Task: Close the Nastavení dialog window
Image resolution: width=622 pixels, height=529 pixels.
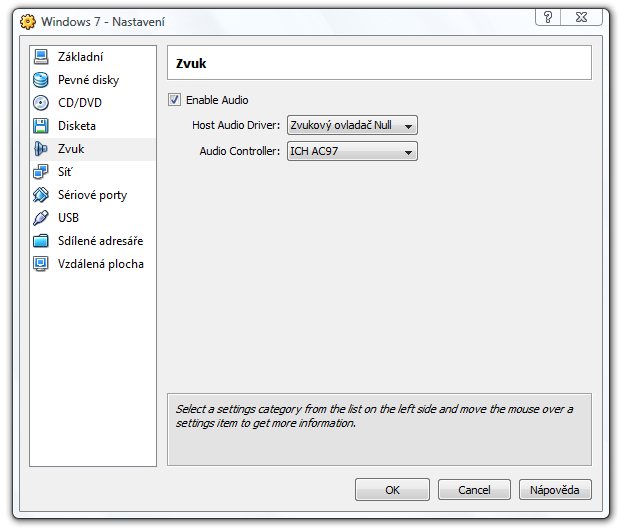Action: click(582, 17)
